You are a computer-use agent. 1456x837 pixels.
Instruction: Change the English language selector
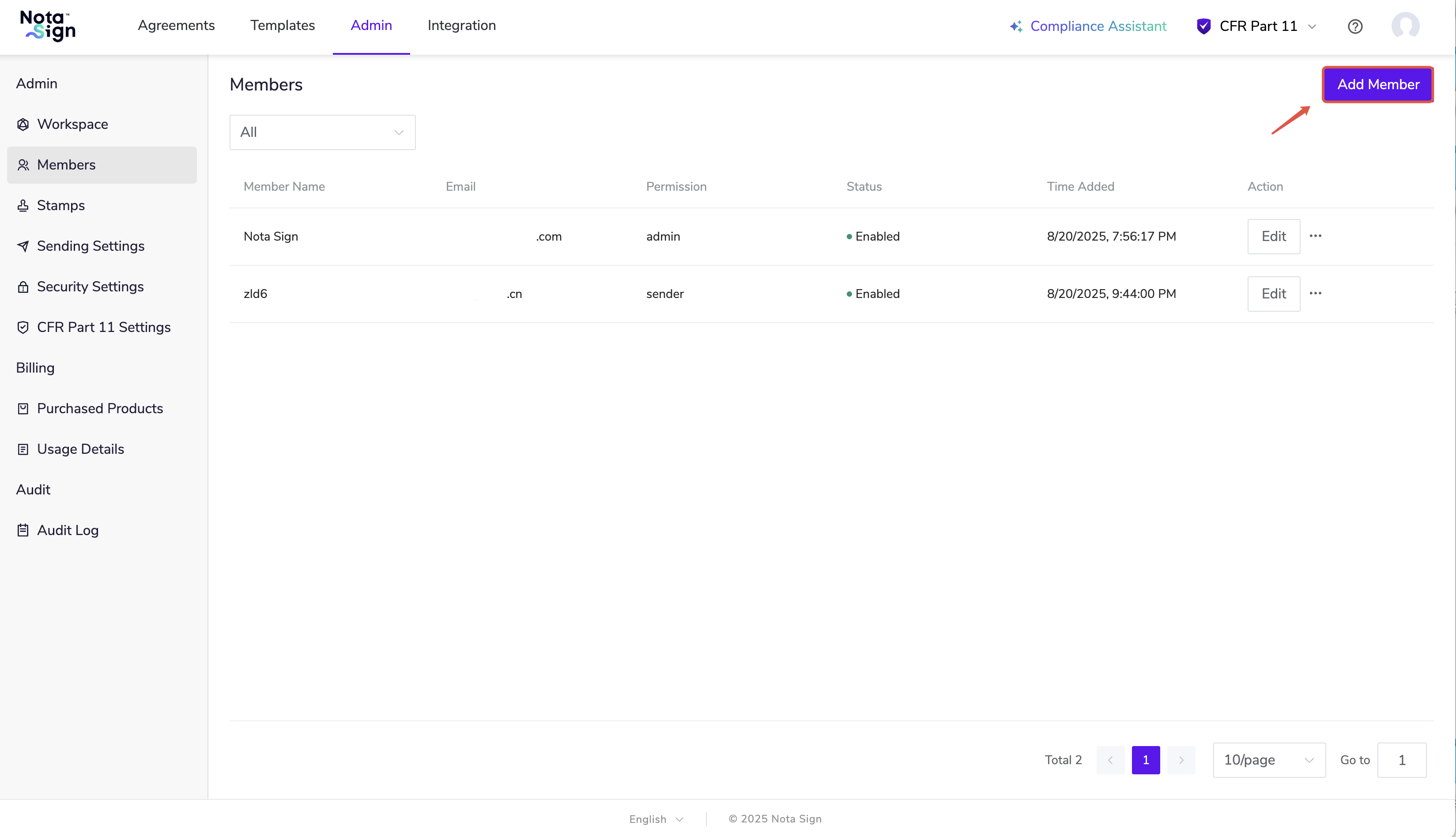coord(656,818)
